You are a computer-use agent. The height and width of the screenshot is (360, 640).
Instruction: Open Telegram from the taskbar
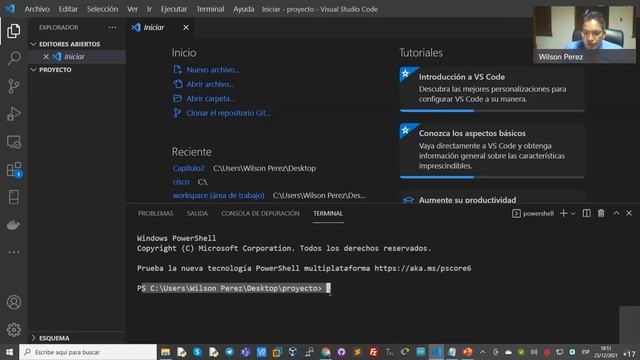tap(229, 352)
